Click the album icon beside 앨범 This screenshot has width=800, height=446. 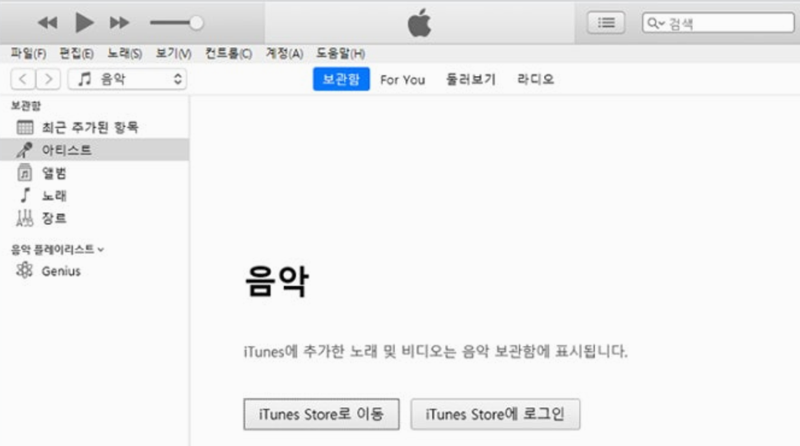tap(24, 173)
